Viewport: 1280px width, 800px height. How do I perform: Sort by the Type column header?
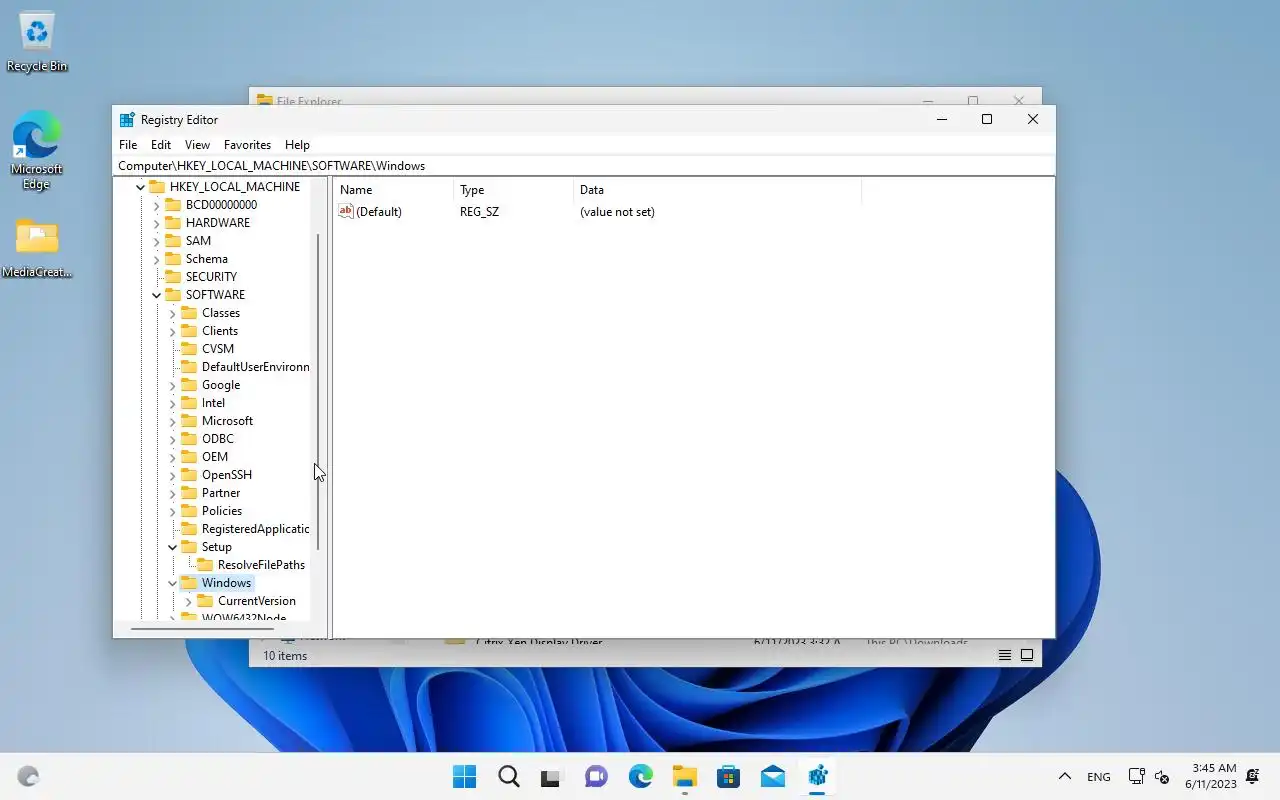[x=514, y=190]
